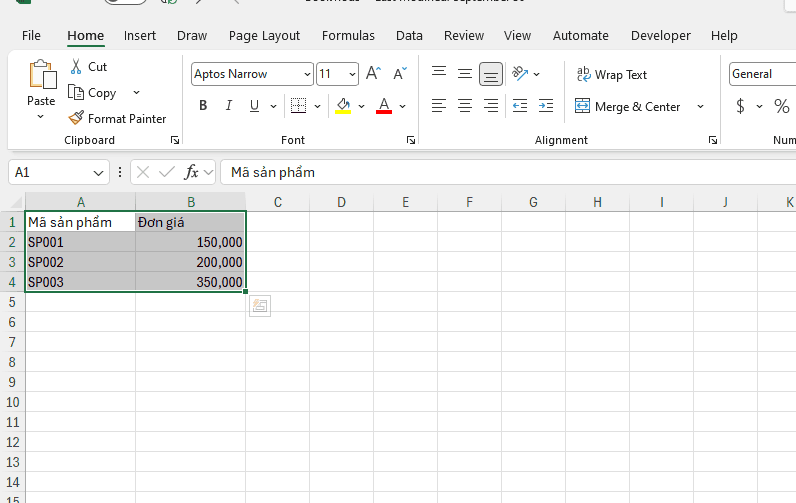Apply red font color

384,106
